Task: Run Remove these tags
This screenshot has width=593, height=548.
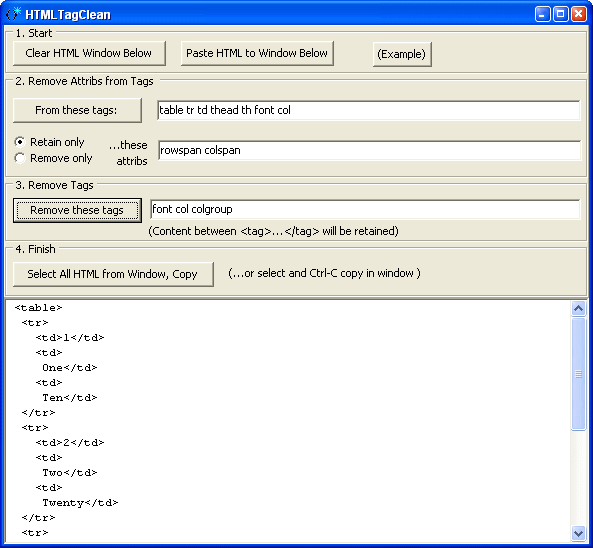Action: 77,210
